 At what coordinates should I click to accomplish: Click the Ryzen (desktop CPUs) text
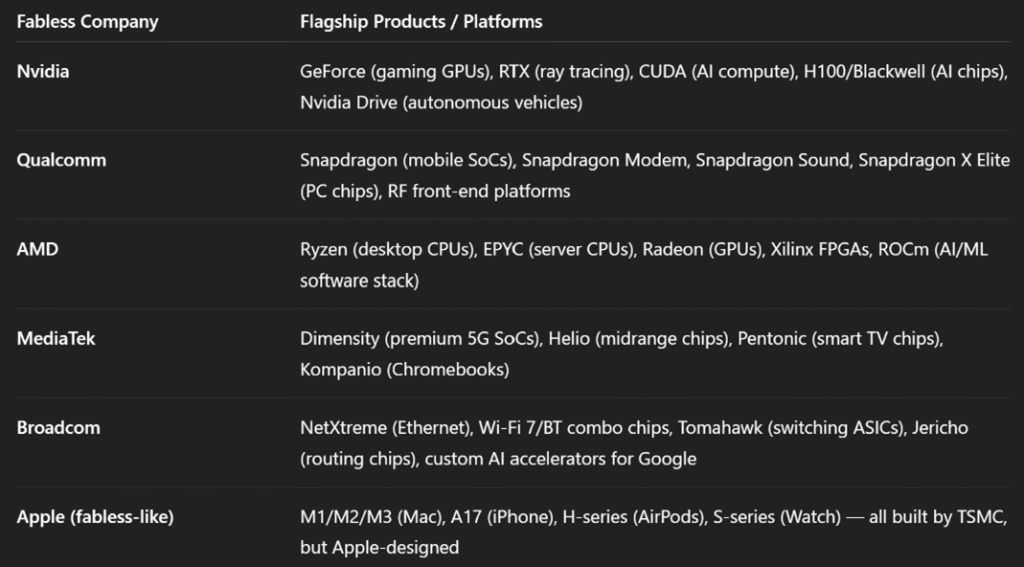(387, 249)
